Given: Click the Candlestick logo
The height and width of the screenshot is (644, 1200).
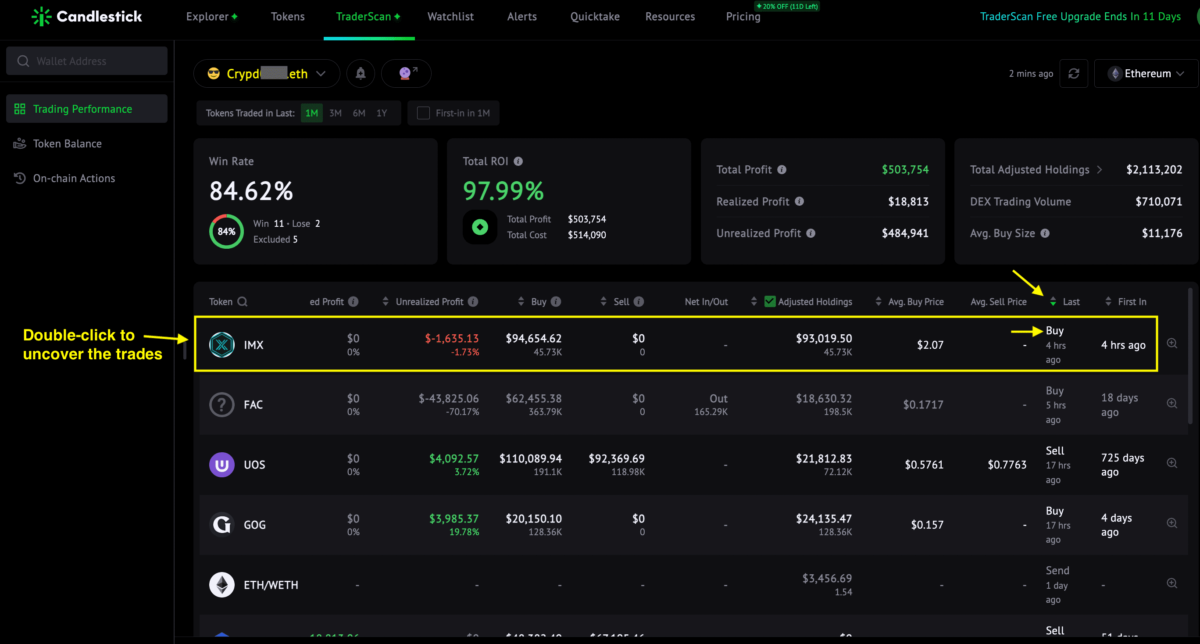Looking at the screenshot, I should pyautogui.click(x=87, y=16).
